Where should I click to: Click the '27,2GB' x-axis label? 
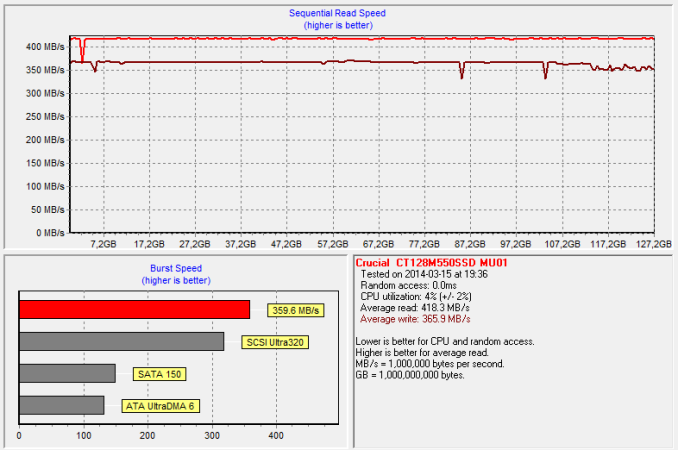tap(195, 244)
